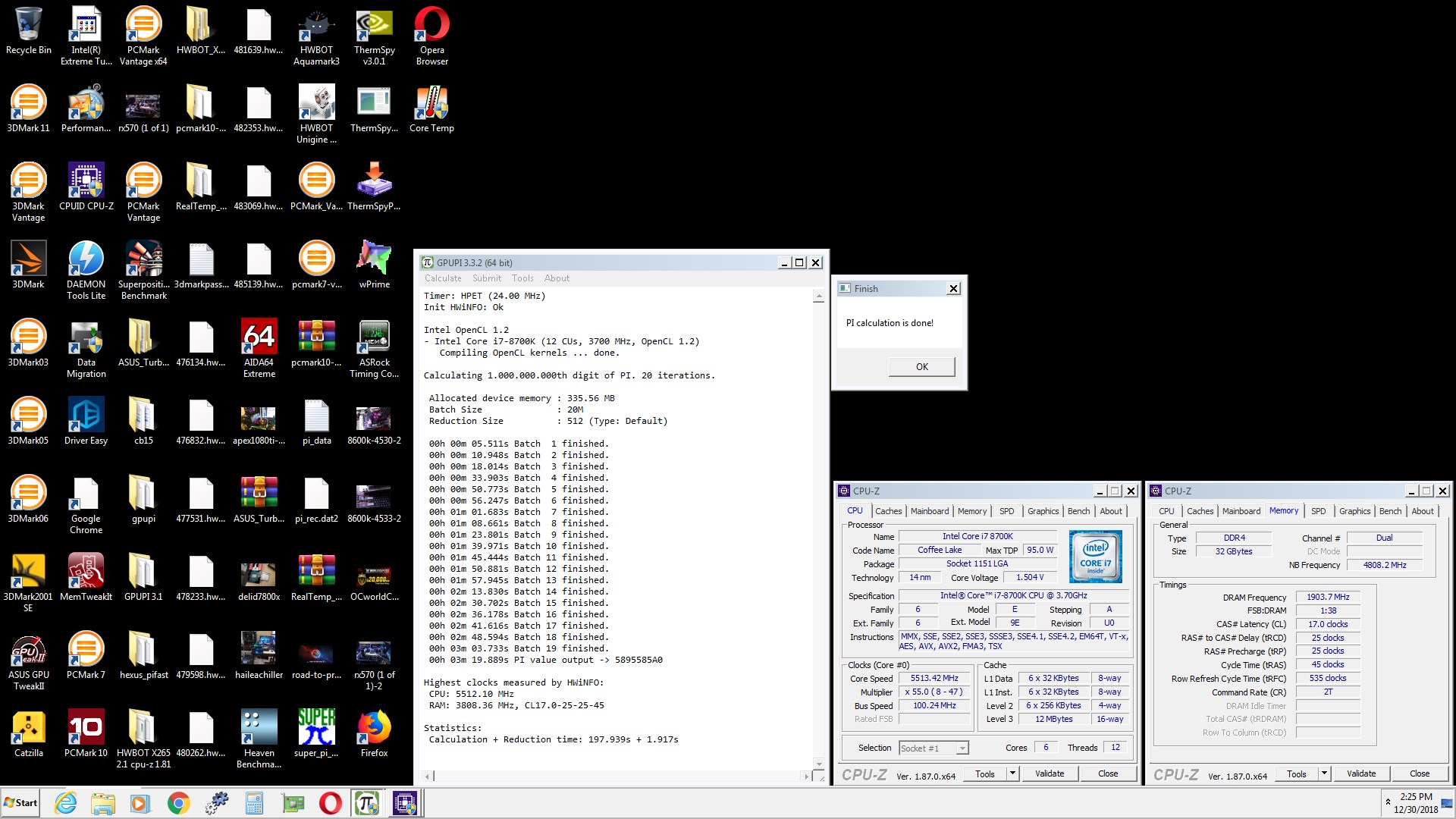1456x819 pixels.
Task: Close the Finish dialog
Action: pyautogui.click(x=954, y=289)
